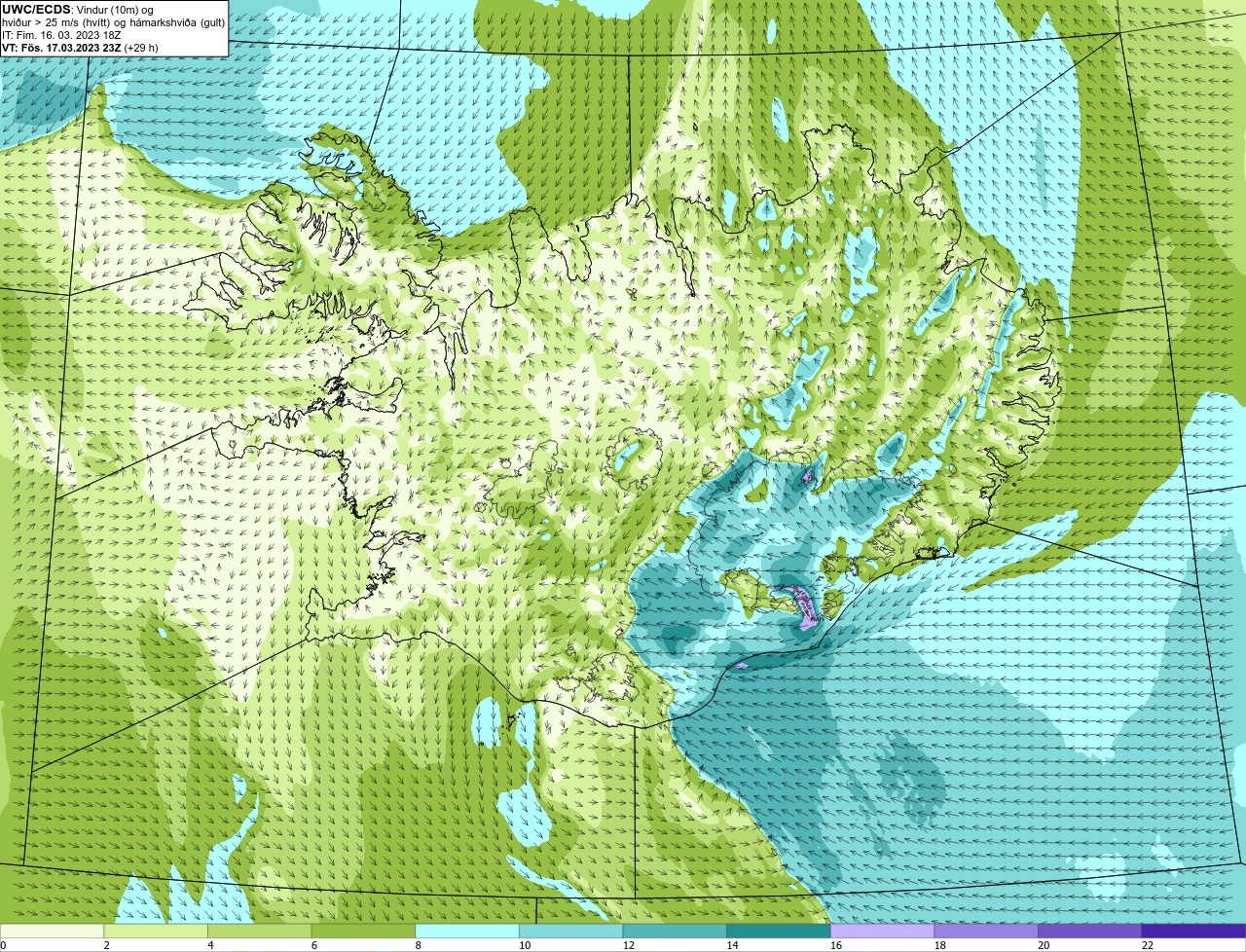Select the 8–10 m/s pale cyan legend swatch

(467, 931)
